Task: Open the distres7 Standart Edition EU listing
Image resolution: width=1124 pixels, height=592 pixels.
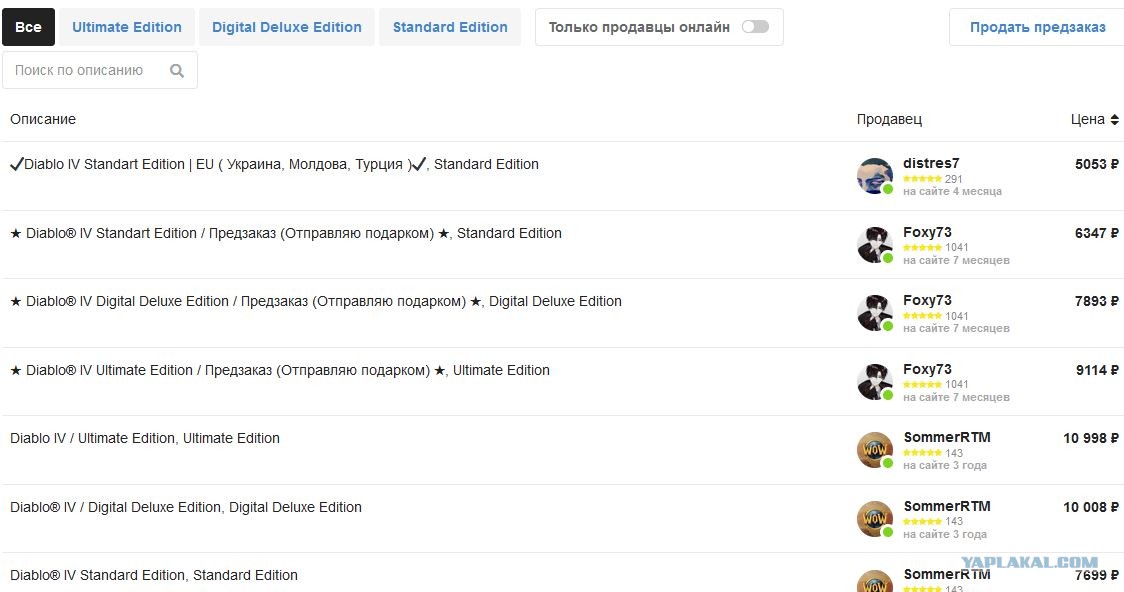Action: tap(275, 164)
